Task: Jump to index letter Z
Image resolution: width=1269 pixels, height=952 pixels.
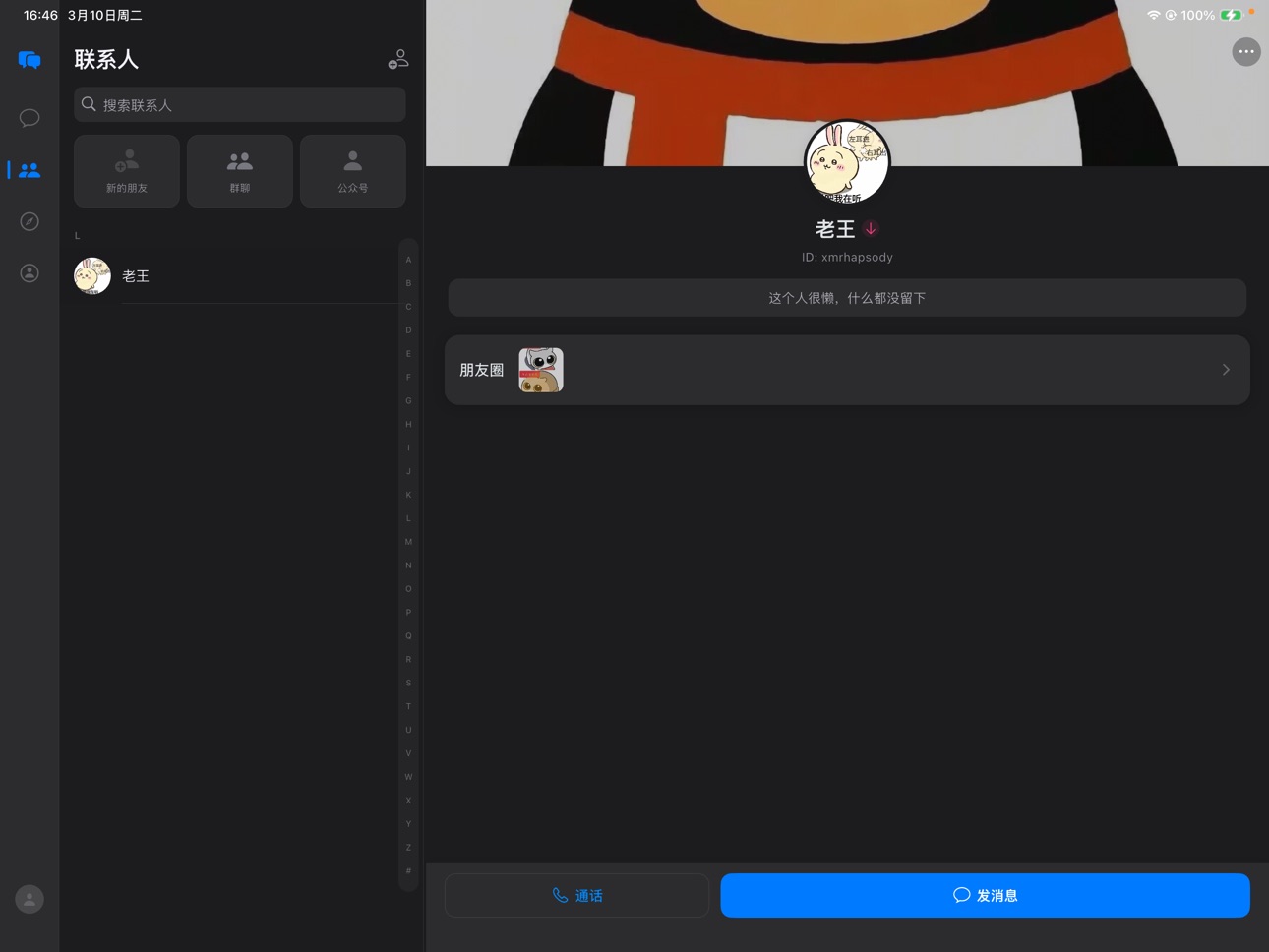Action: (408, 848)
